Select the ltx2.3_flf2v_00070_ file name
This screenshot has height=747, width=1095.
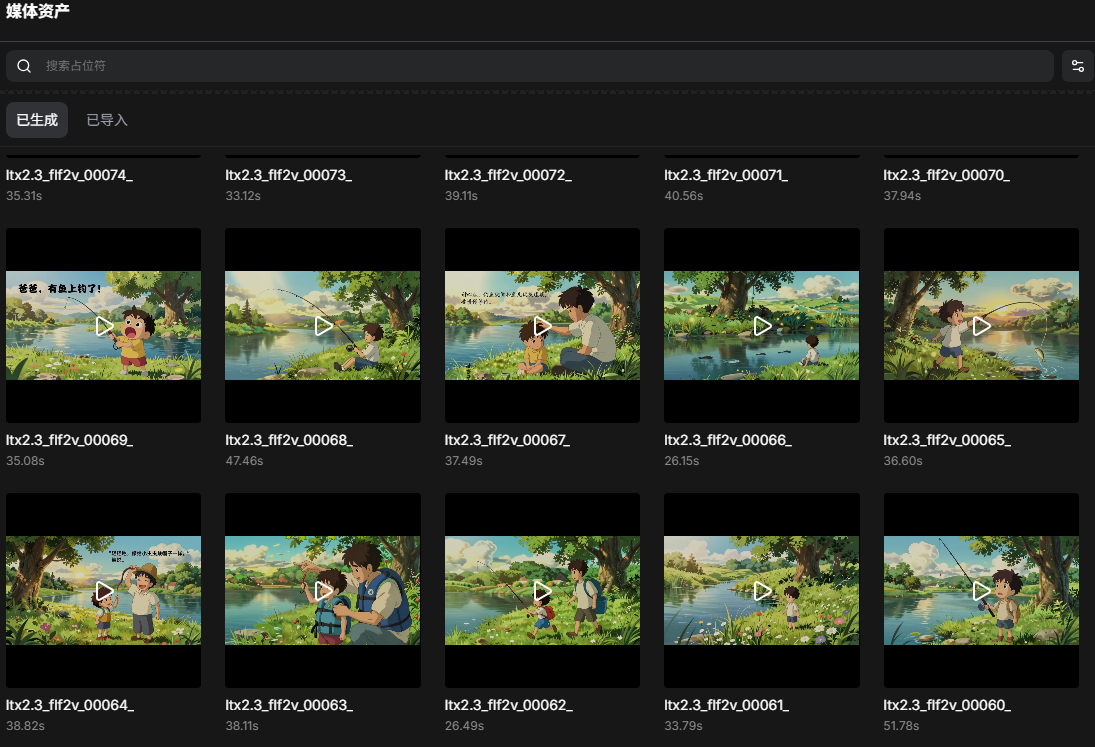tap(947, 175)
